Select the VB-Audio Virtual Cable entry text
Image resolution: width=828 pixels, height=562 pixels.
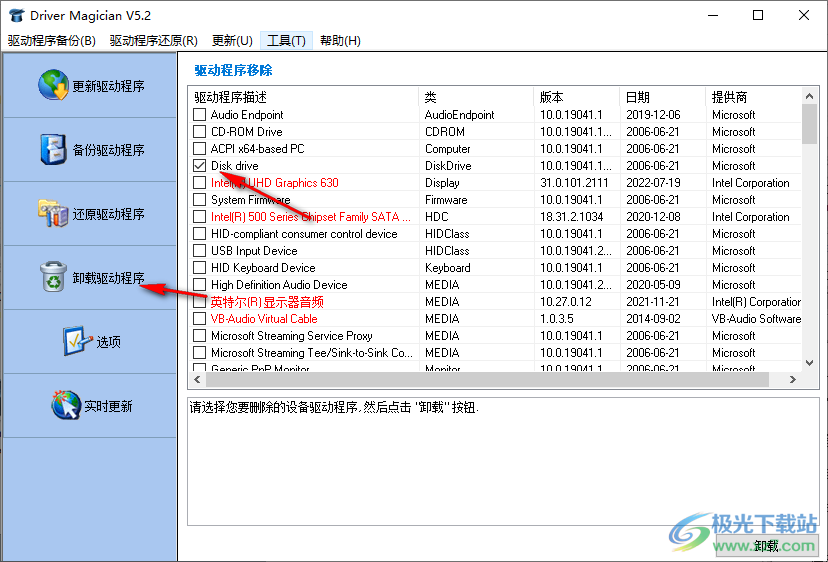point(264,319)
